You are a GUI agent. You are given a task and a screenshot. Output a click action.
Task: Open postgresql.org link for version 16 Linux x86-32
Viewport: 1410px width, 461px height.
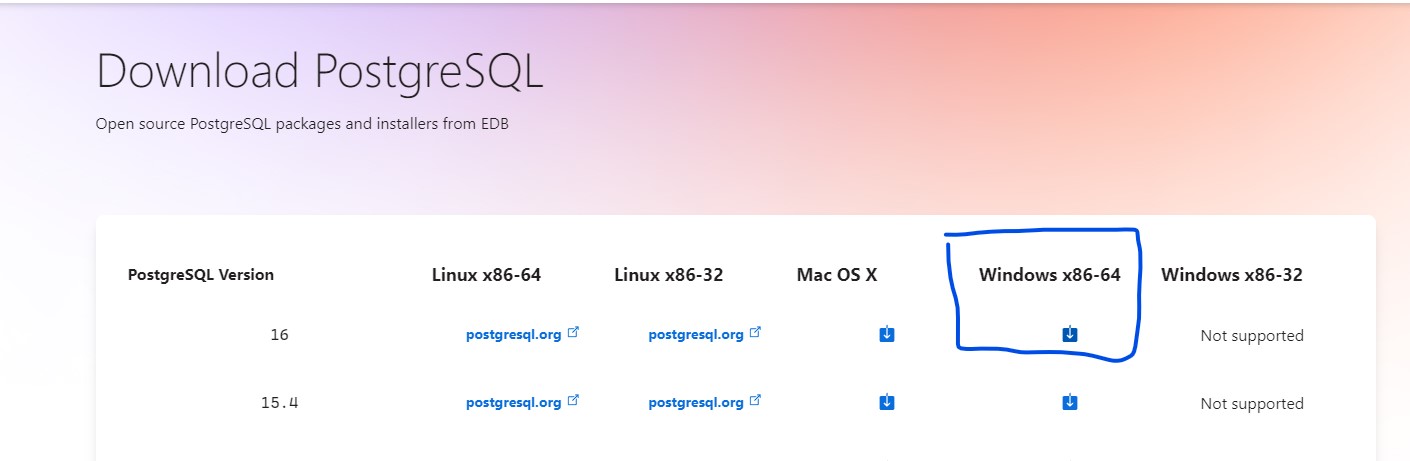(x=695, y=335)
